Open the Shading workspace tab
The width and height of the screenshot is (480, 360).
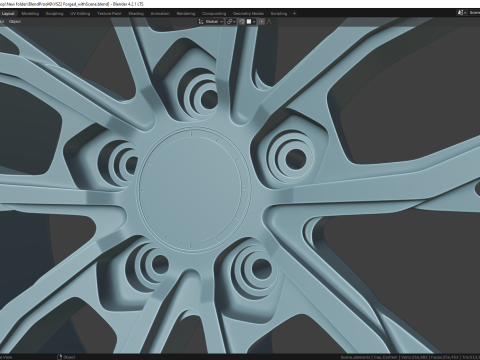(x=136, y=14)
